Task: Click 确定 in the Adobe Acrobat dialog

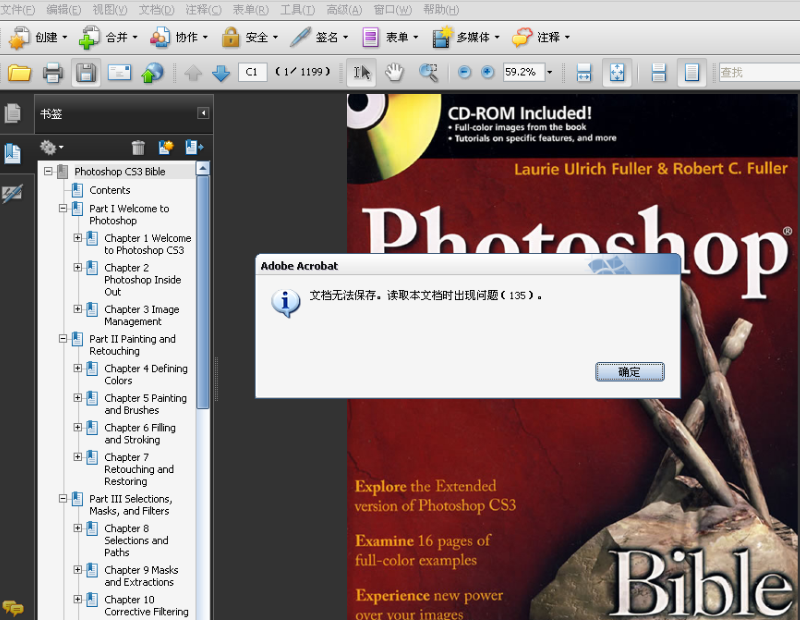Action: click(x=630, y=372)
